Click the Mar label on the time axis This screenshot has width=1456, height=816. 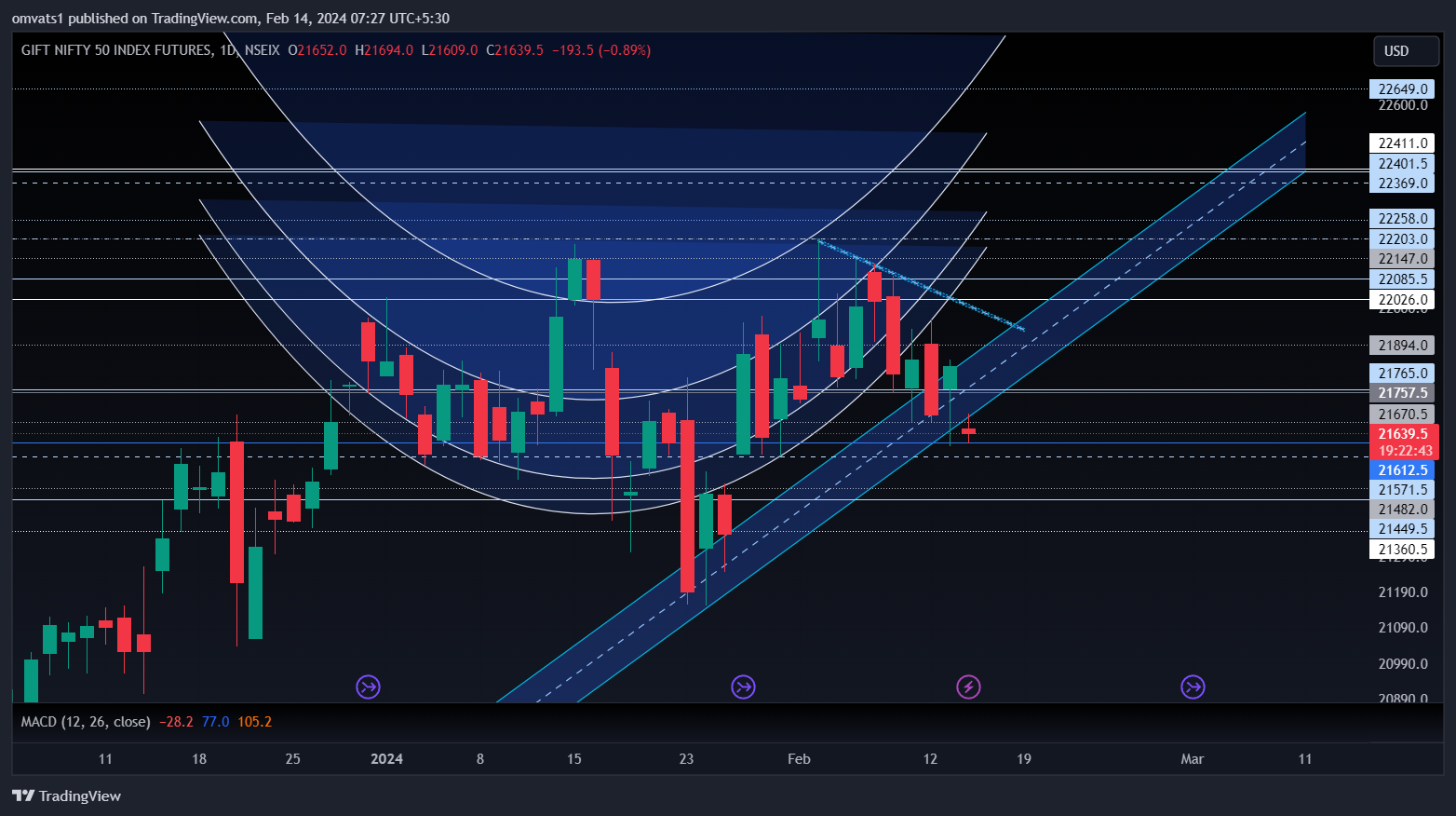click(x=1193, y=759)
